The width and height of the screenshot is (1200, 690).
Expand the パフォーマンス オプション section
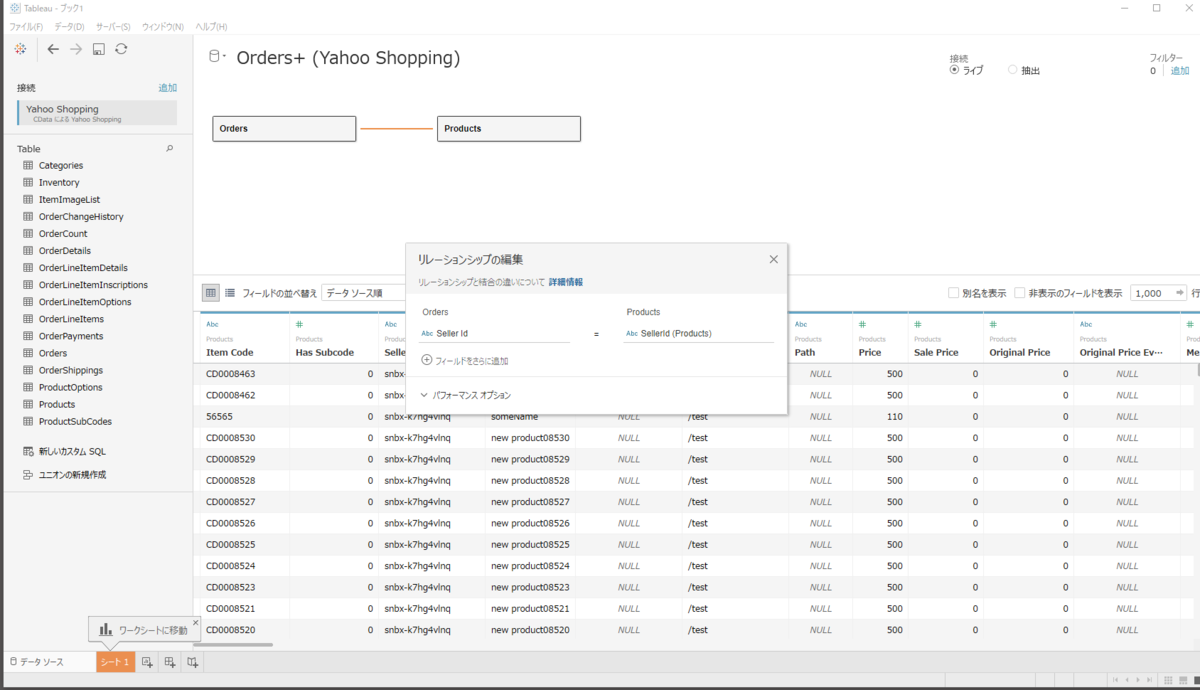(466, 396)
